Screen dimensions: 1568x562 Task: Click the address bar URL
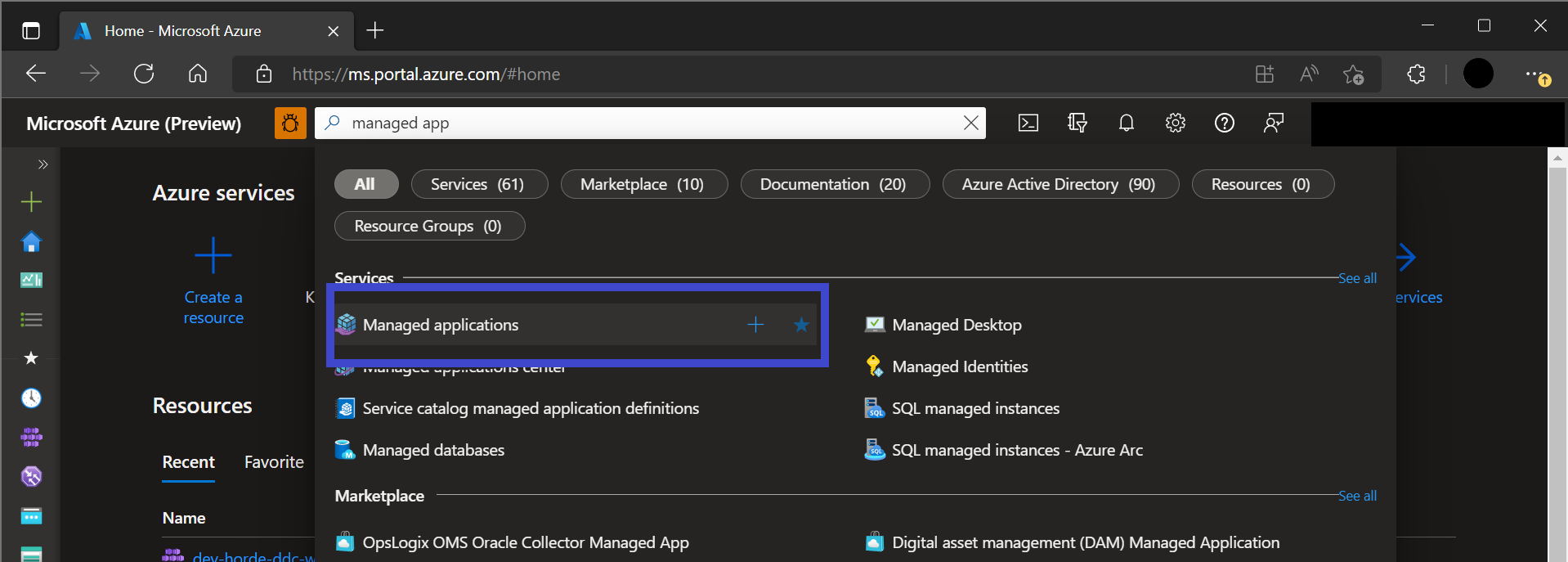point(426,74)
